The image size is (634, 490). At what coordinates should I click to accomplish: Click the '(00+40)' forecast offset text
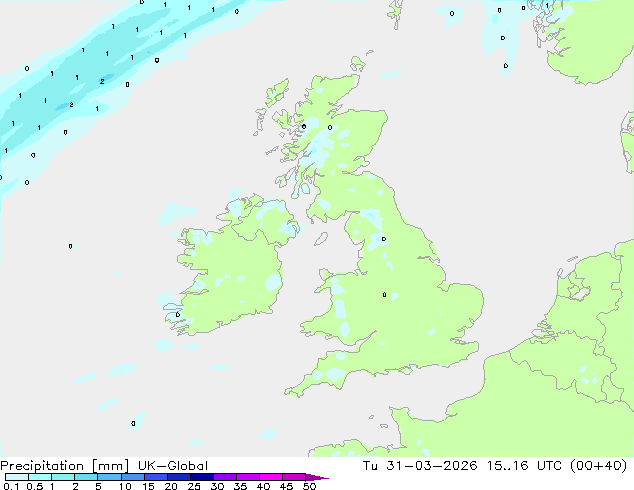(x=598, y=466)
